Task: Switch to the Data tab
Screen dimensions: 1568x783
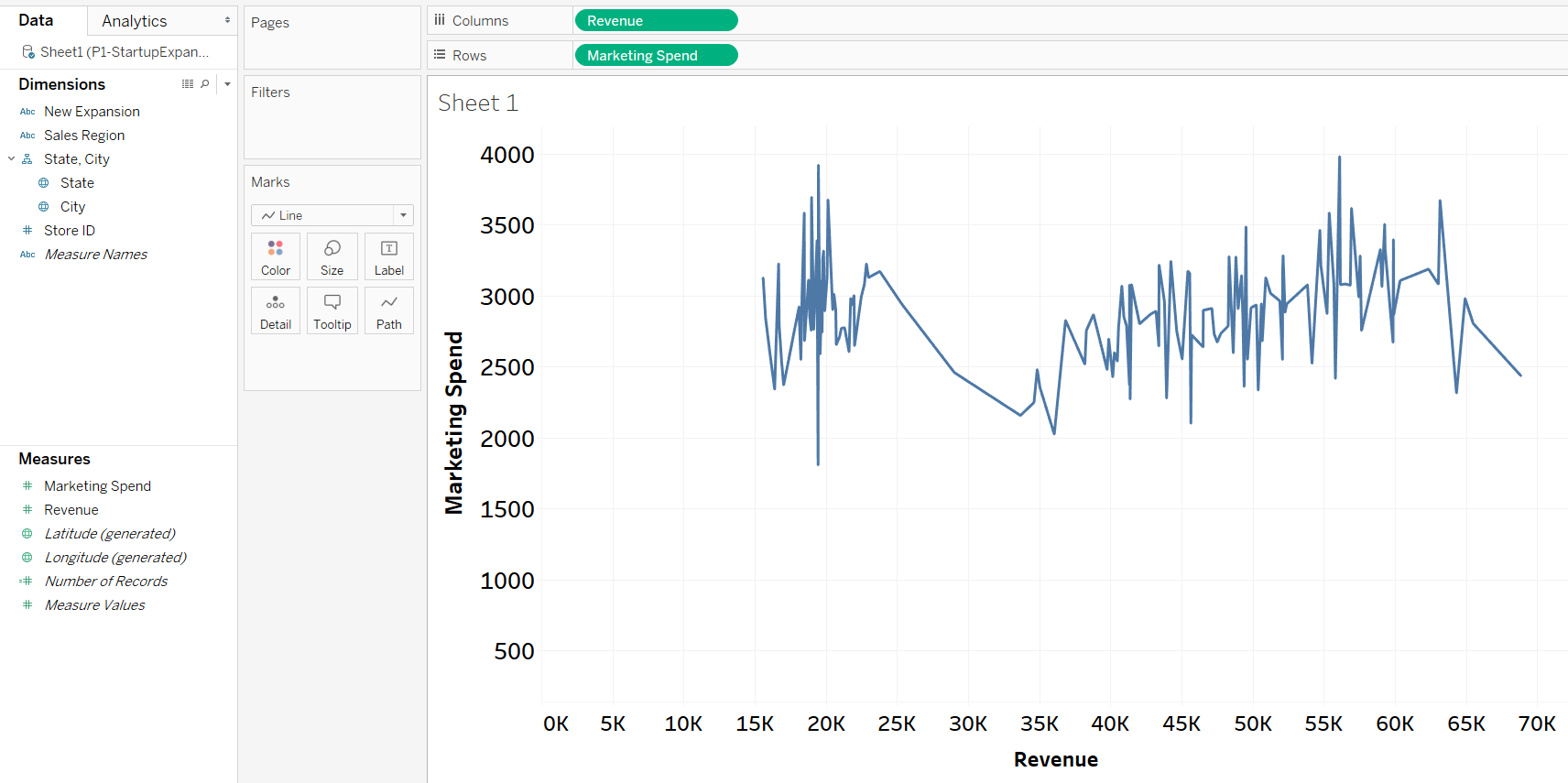Action: [36, 20]
